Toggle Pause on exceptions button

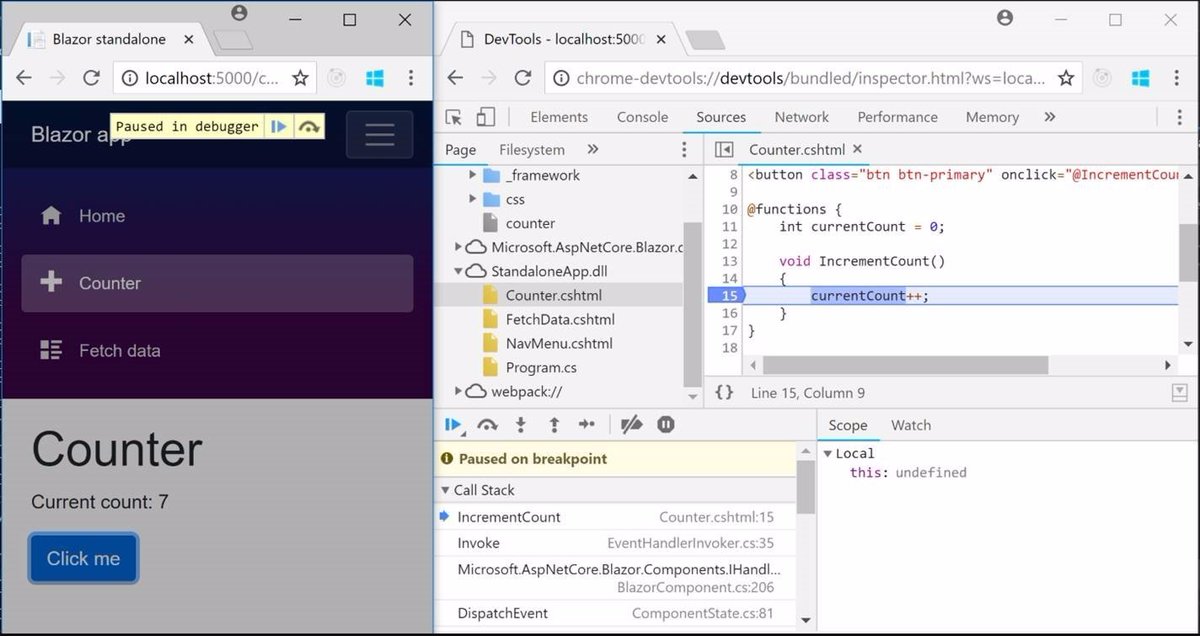coord(666,425)
